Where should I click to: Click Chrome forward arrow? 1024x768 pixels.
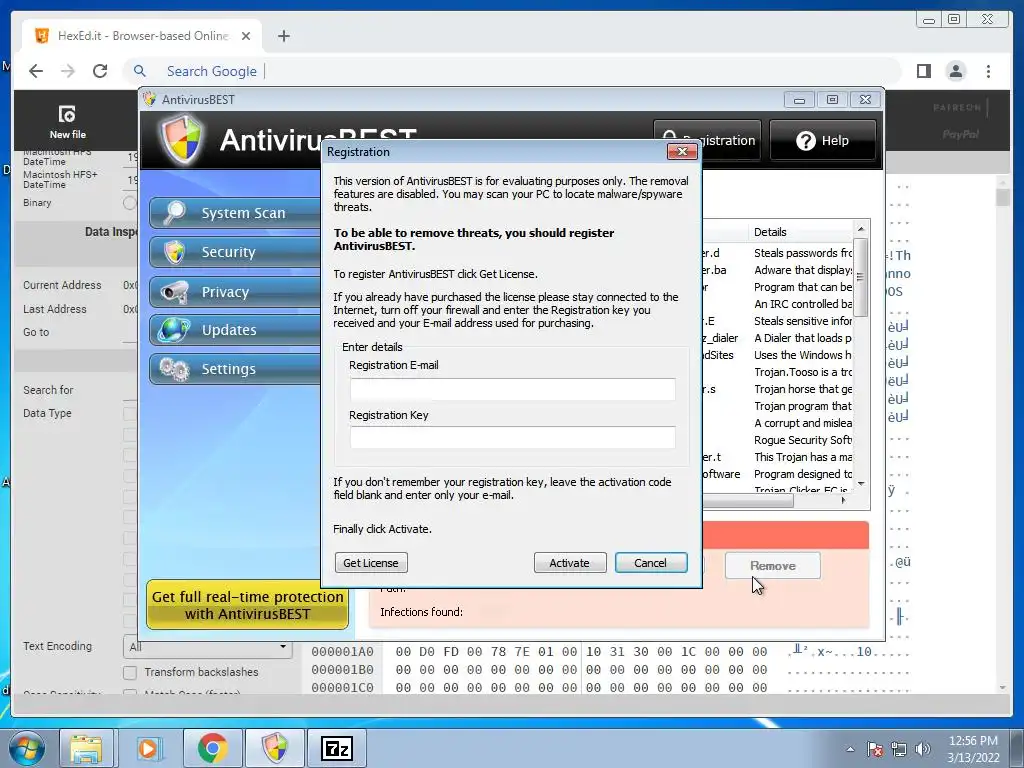pos(68,71)
